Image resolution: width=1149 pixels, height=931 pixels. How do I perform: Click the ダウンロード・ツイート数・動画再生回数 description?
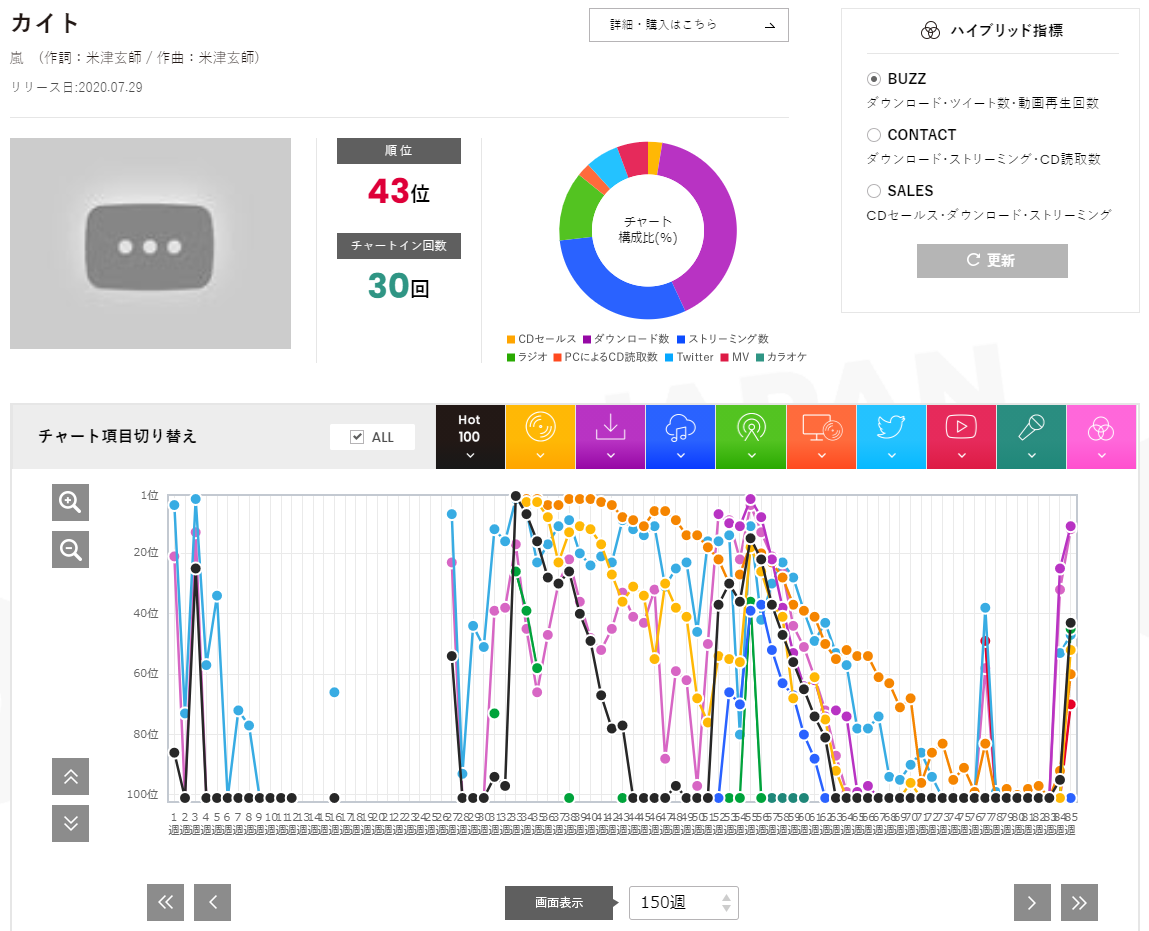click(983, 103)
